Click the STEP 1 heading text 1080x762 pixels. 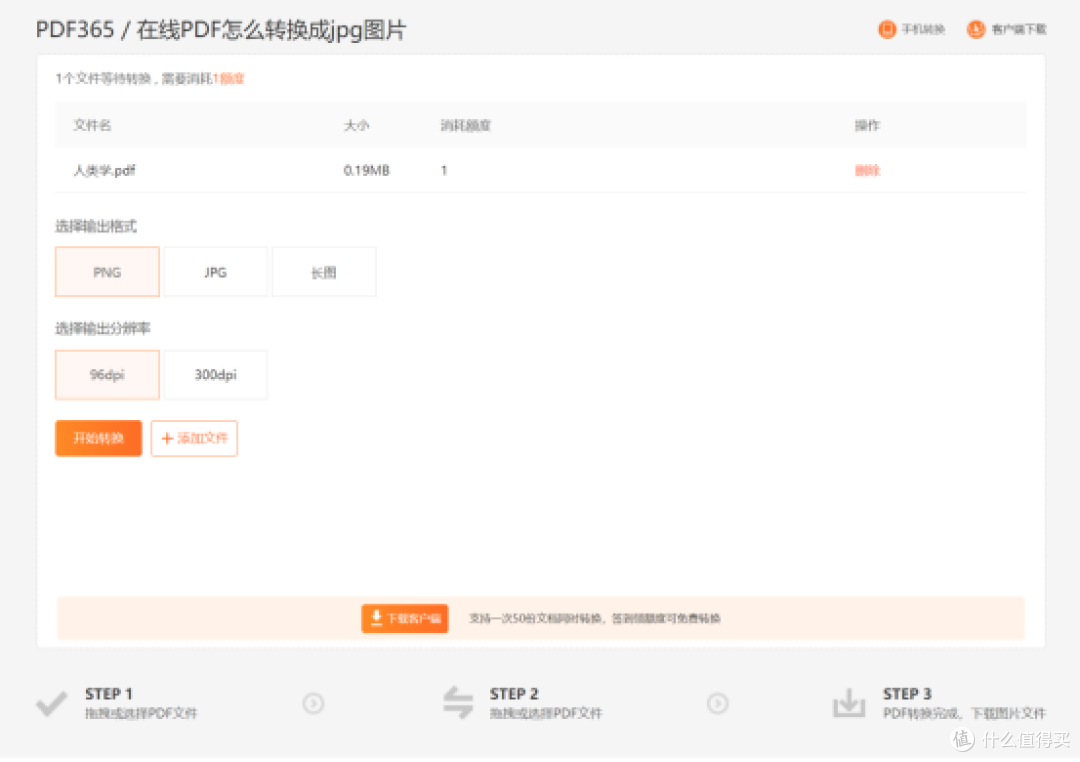pos(109,694)
